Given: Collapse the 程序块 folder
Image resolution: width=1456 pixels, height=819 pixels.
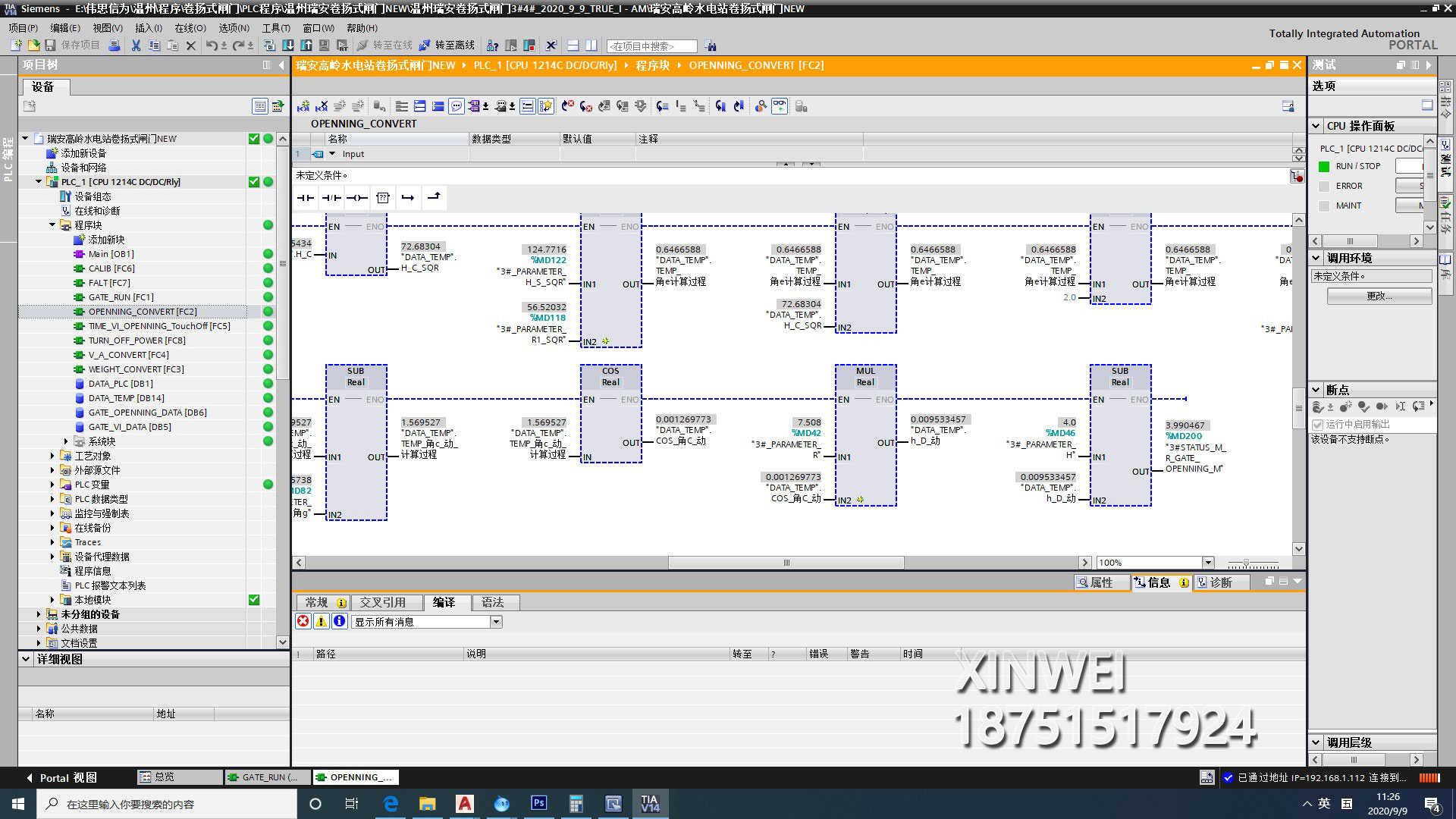Looking at the screenshot, I should [52, 225].
